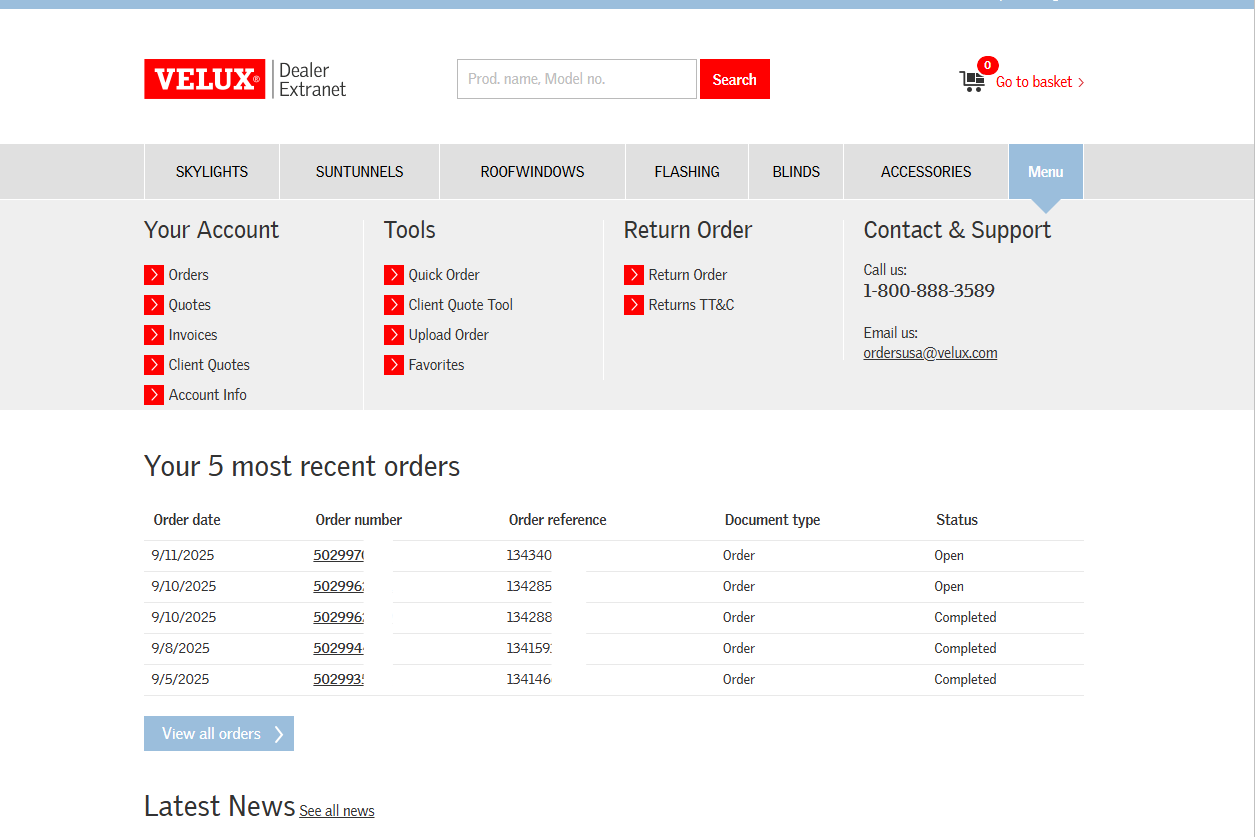1255x837 pixels.
Task: Click the phone number 1-800-888-3589
Action: click(929, 291)
